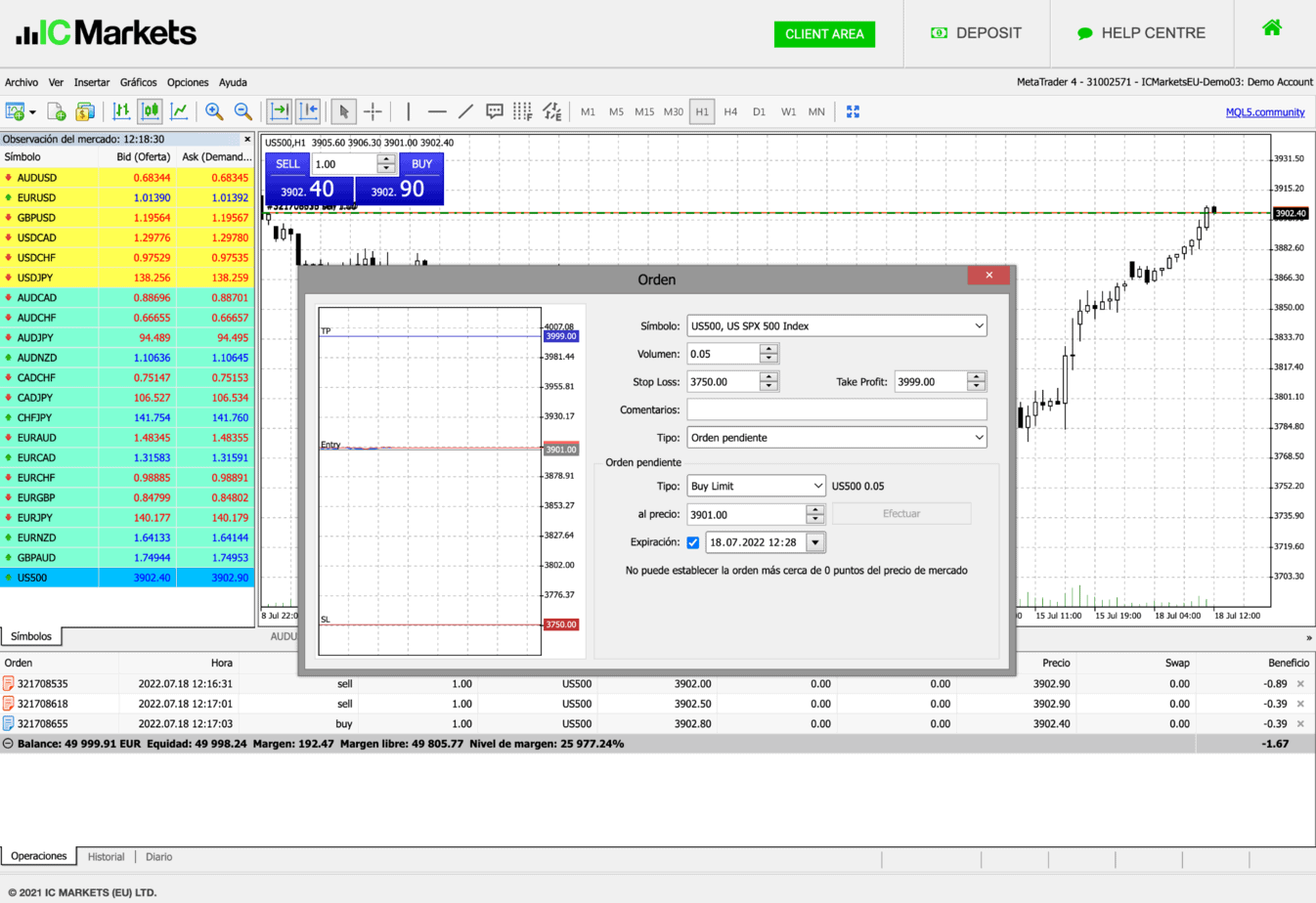Select the equidistant channel tool
The image size is (1316, 903).
(552, 111)
